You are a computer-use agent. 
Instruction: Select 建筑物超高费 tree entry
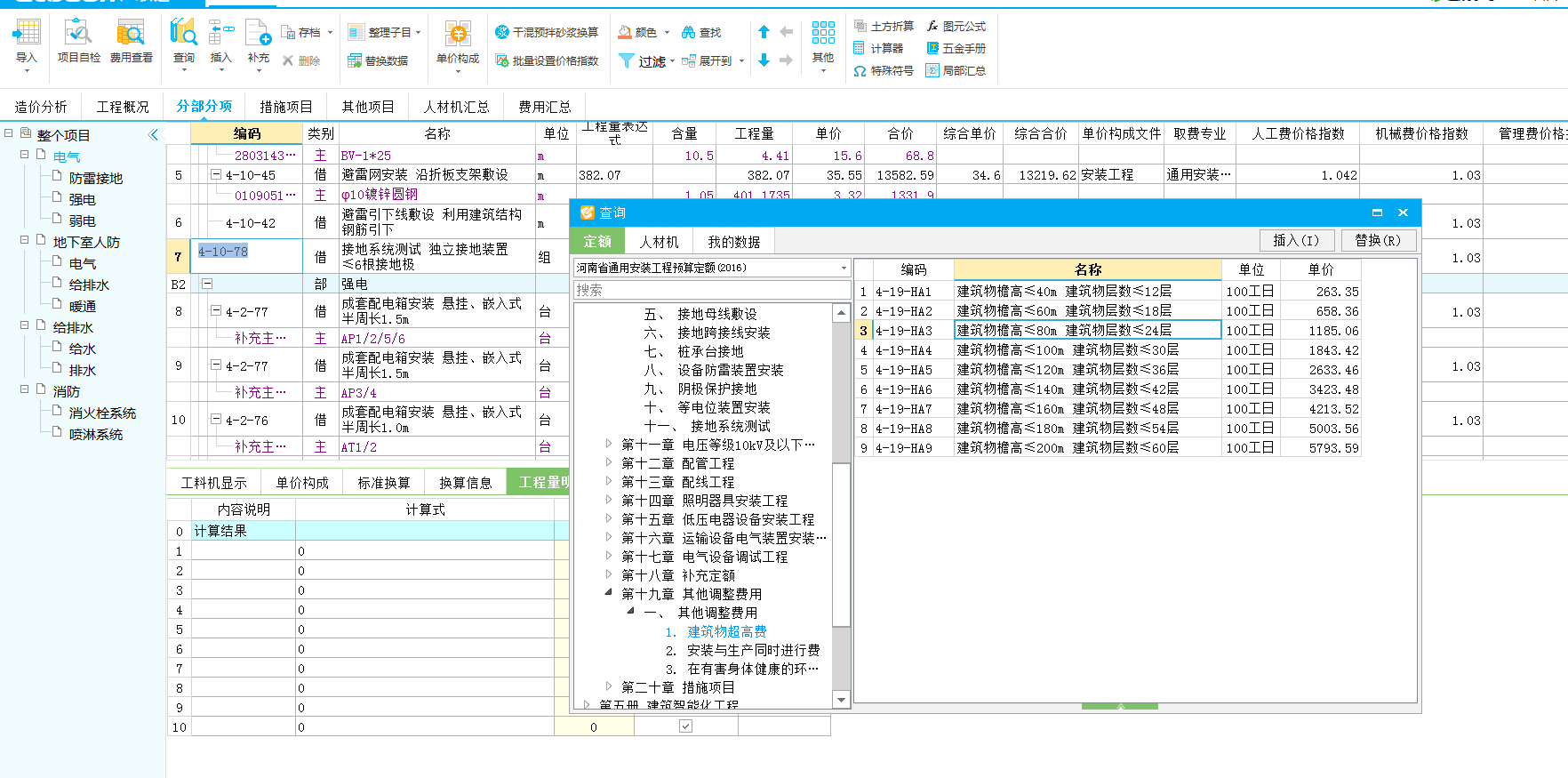pos(727,631)
